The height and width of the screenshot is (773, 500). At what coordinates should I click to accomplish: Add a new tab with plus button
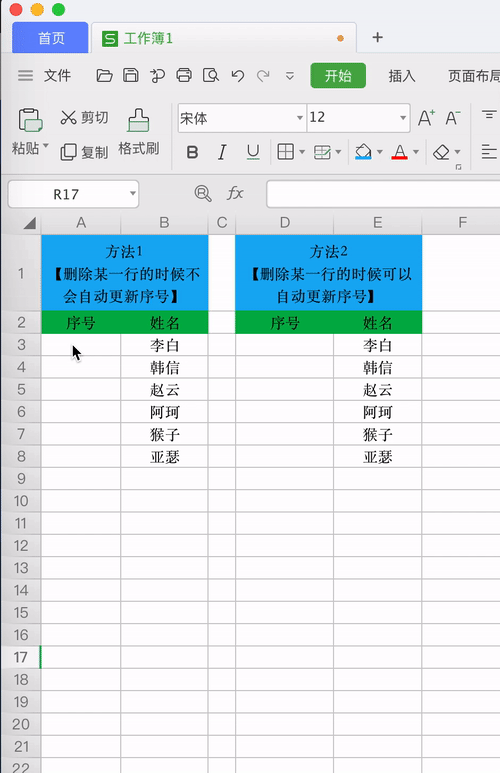click(378, 37)
